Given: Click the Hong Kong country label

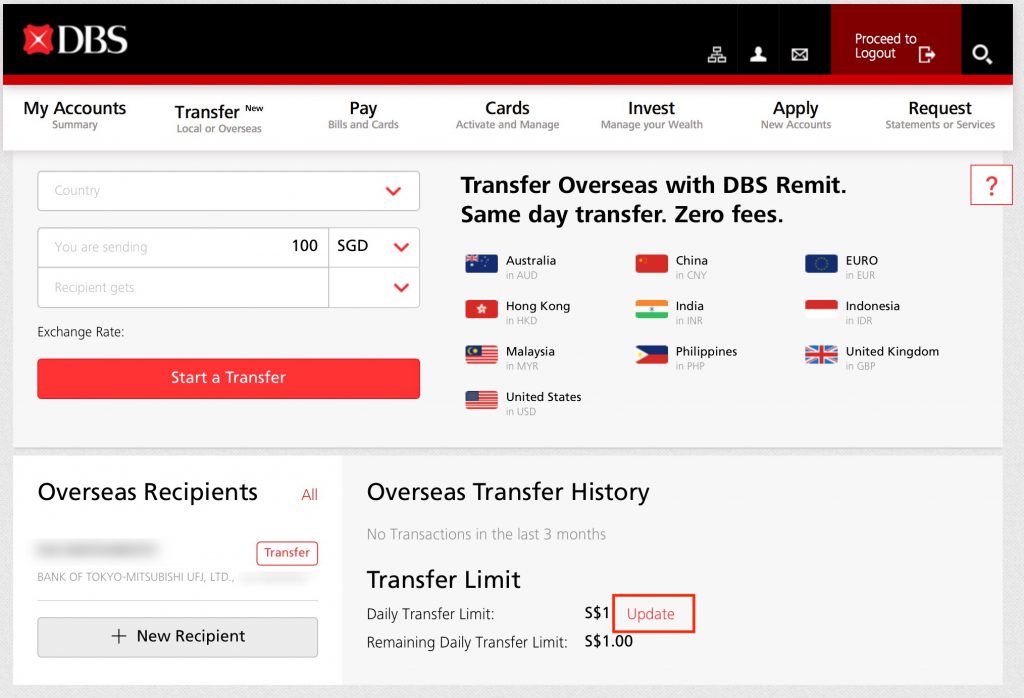Looking at the screenshot, I should [538, 306].
